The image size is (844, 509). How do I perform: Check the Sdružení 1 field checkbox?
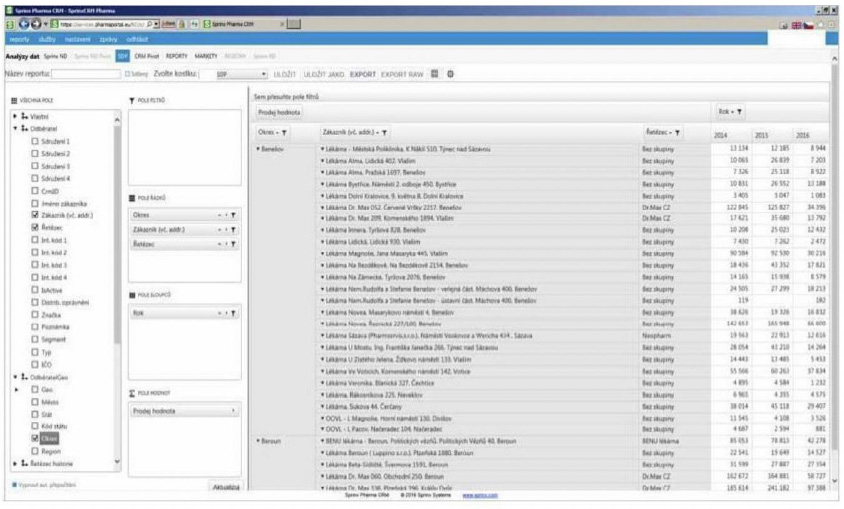pos(36,142)
